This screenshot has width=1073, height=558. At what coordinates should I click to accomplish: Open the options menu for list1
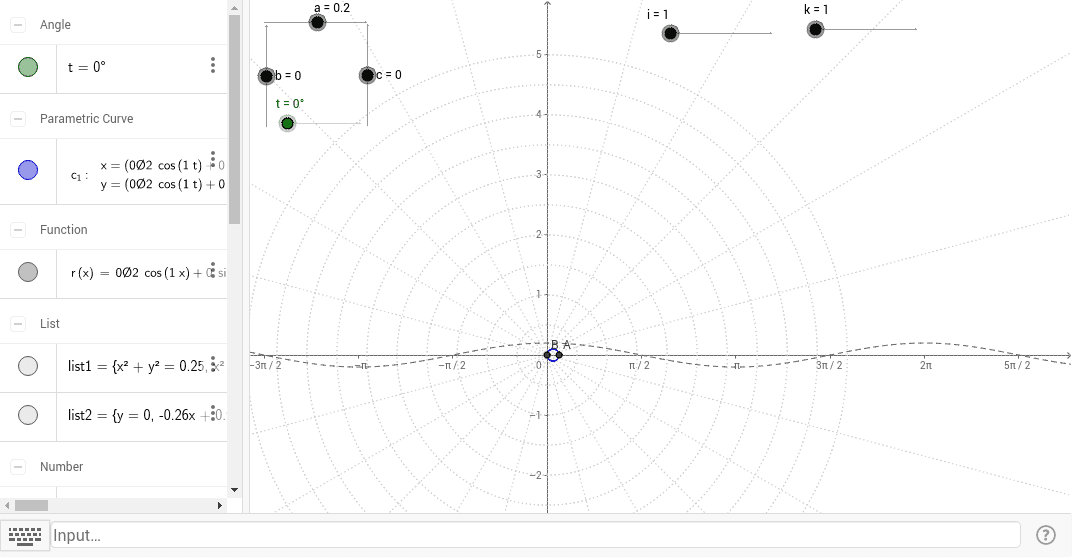click(213, 364)
